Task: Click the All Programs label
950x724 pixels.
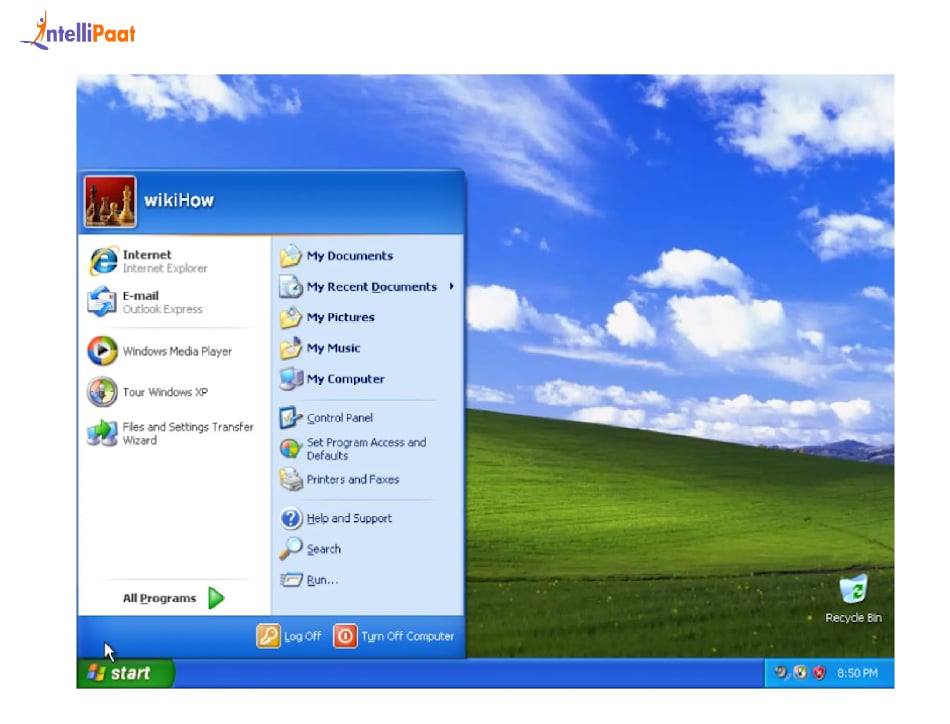Action: [159, 598]
